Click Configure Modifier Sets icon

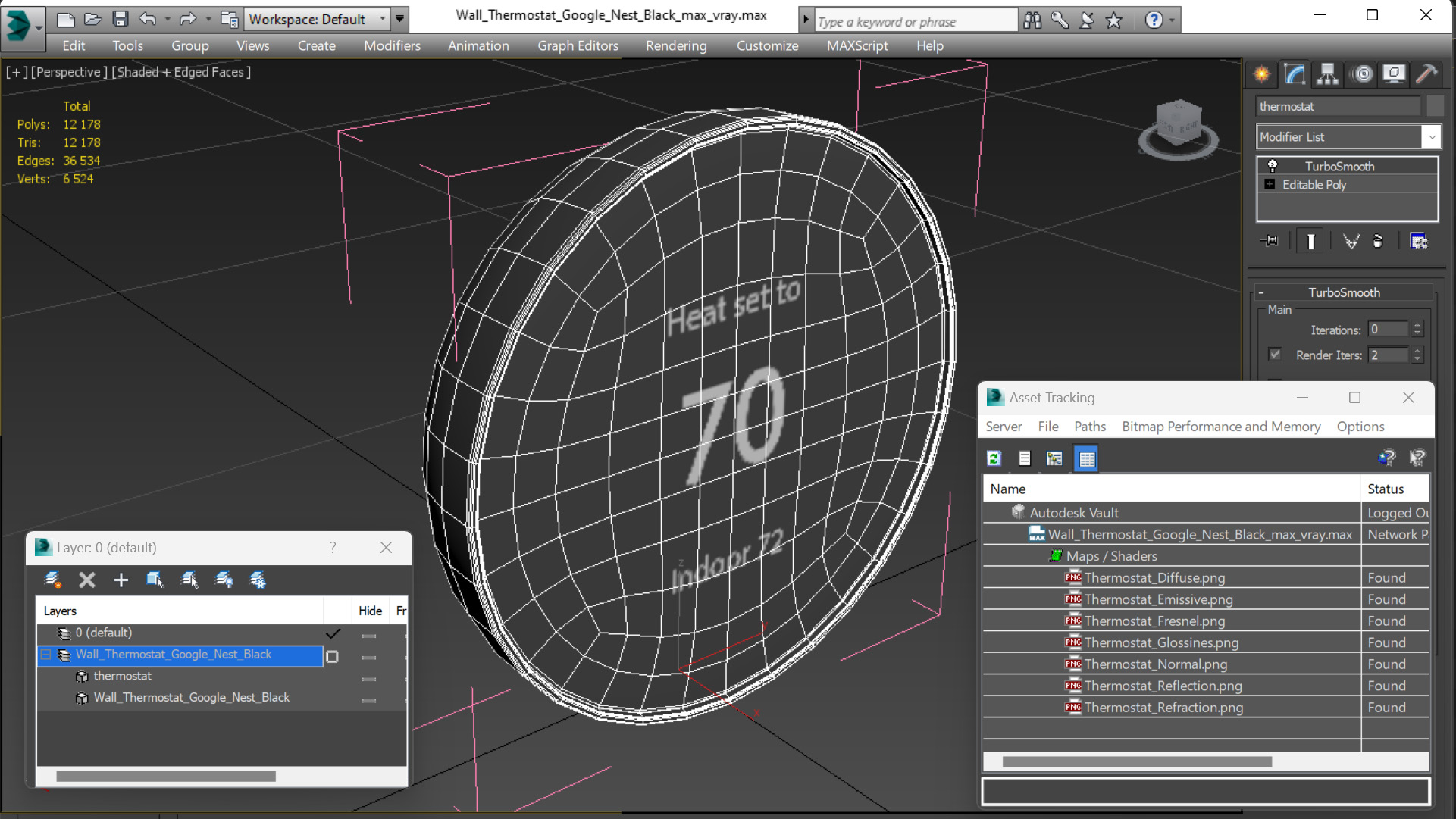[1418, 241]
